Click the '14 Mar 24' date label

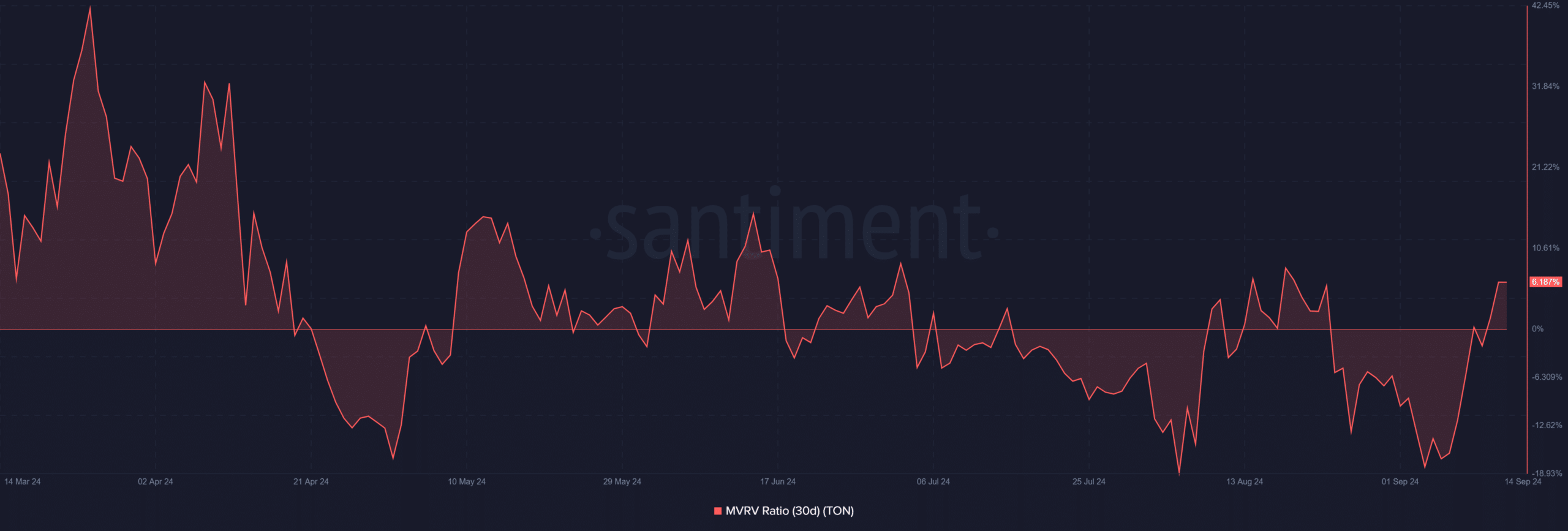point(23,481)
